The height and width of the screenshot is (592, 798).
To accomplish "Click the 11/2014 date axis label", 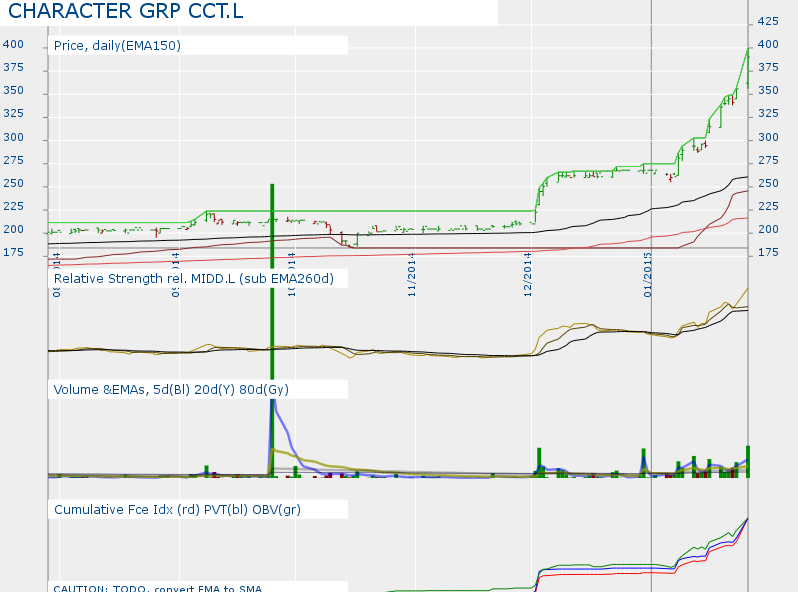I will pos(412,275).
